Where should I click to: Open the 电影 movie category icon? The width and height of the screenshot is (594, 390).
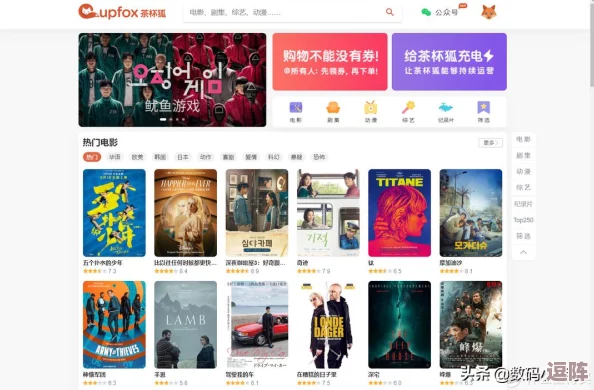[295, 108]
